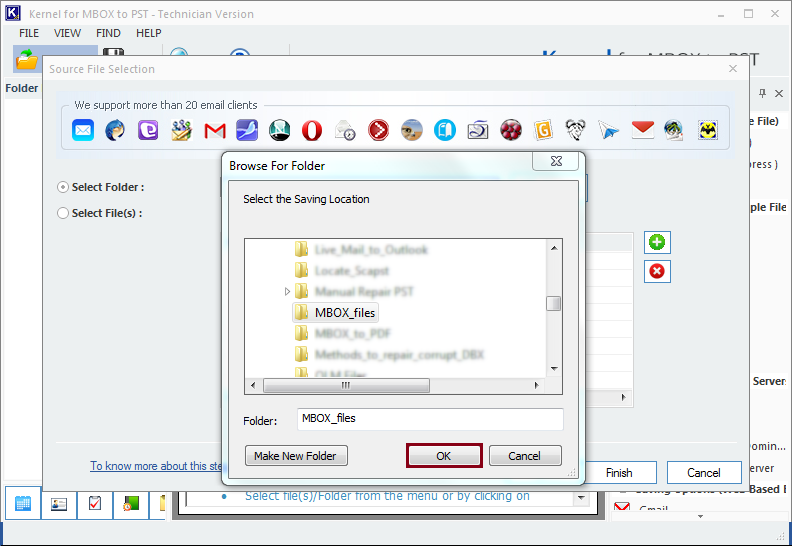The width and height of the screenshot is (792, 546).
Task: Open the contacts card icon at bottom
Action: coord(59,504)
